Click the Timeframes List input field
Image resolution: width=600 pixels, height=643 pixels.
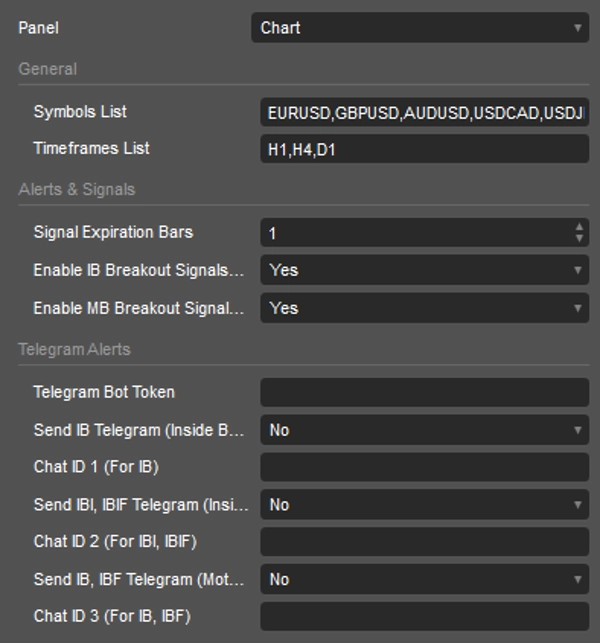click(x=424, y=149)
